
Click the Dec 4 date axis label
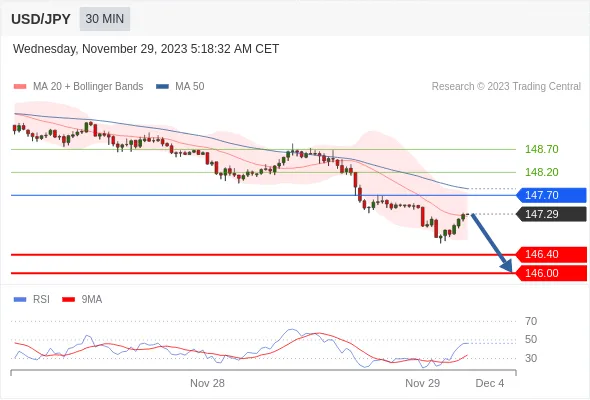tap(490, 383)
